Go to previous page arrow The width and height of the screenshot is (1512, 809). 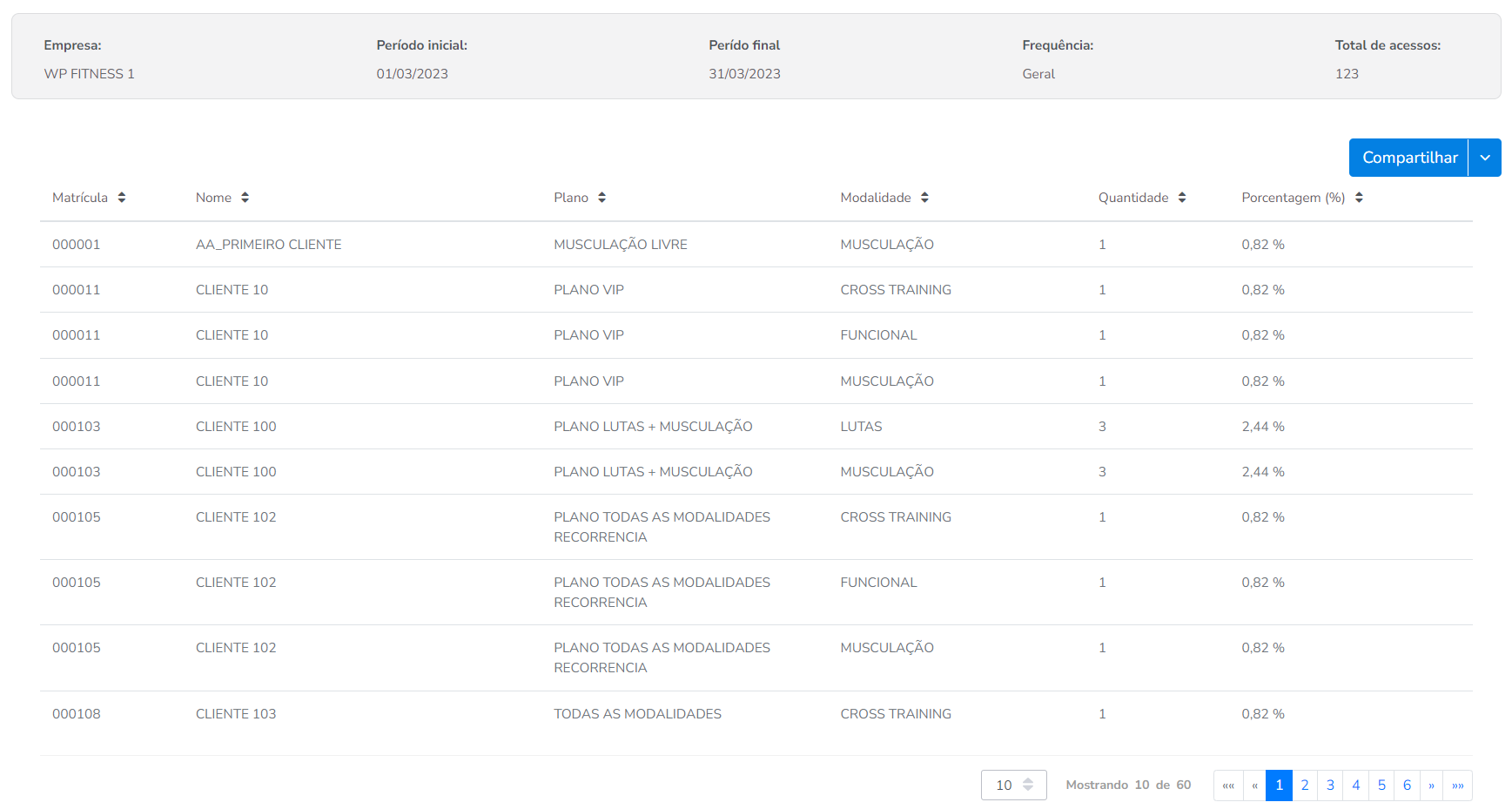(x=1254, y=785)
